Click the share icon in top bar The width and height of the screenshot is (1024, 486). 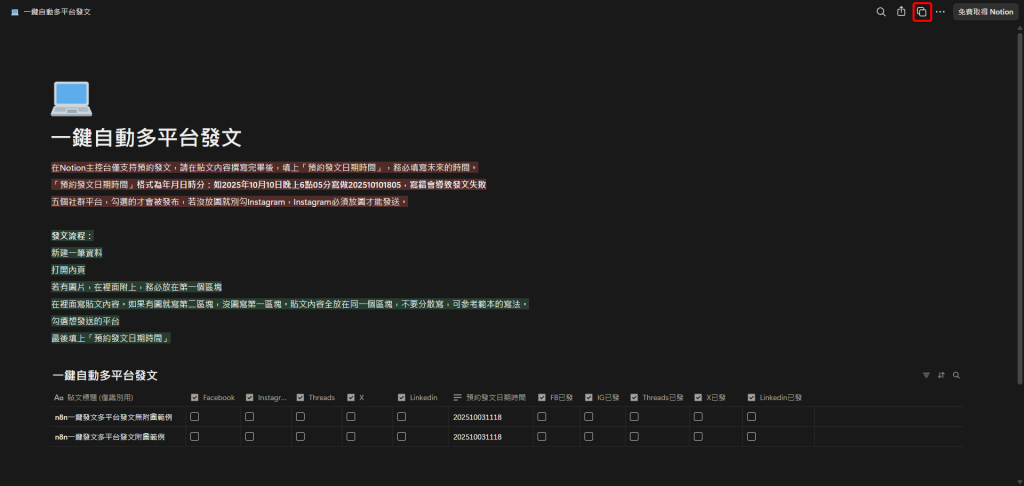point(901,12)
